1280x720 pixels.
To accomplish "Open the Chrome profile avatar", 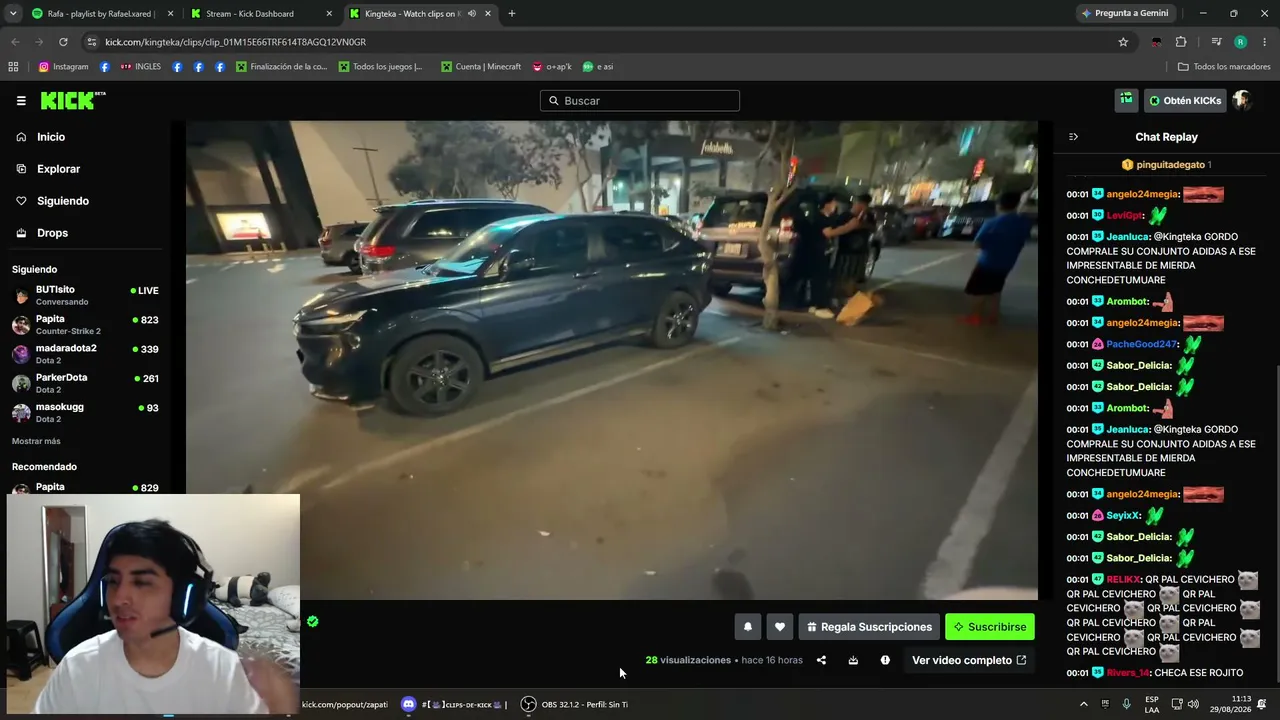I will click(1240, 42).
